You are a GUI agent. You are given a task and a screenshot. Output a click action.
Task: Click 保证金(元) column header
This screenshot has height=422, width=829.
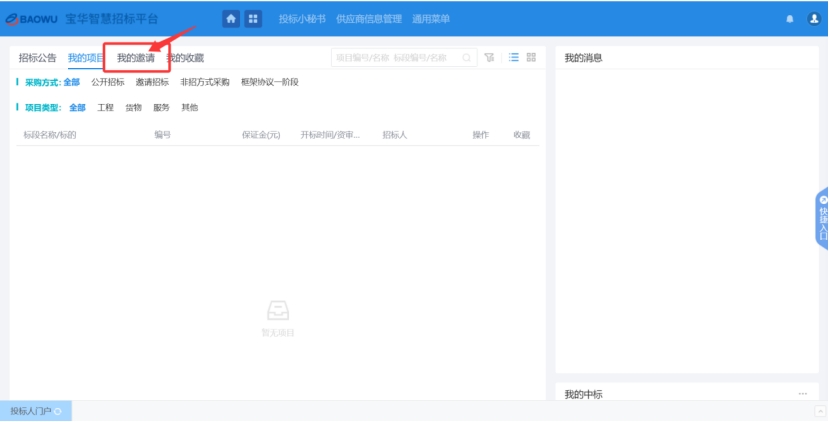click(261, 135)
